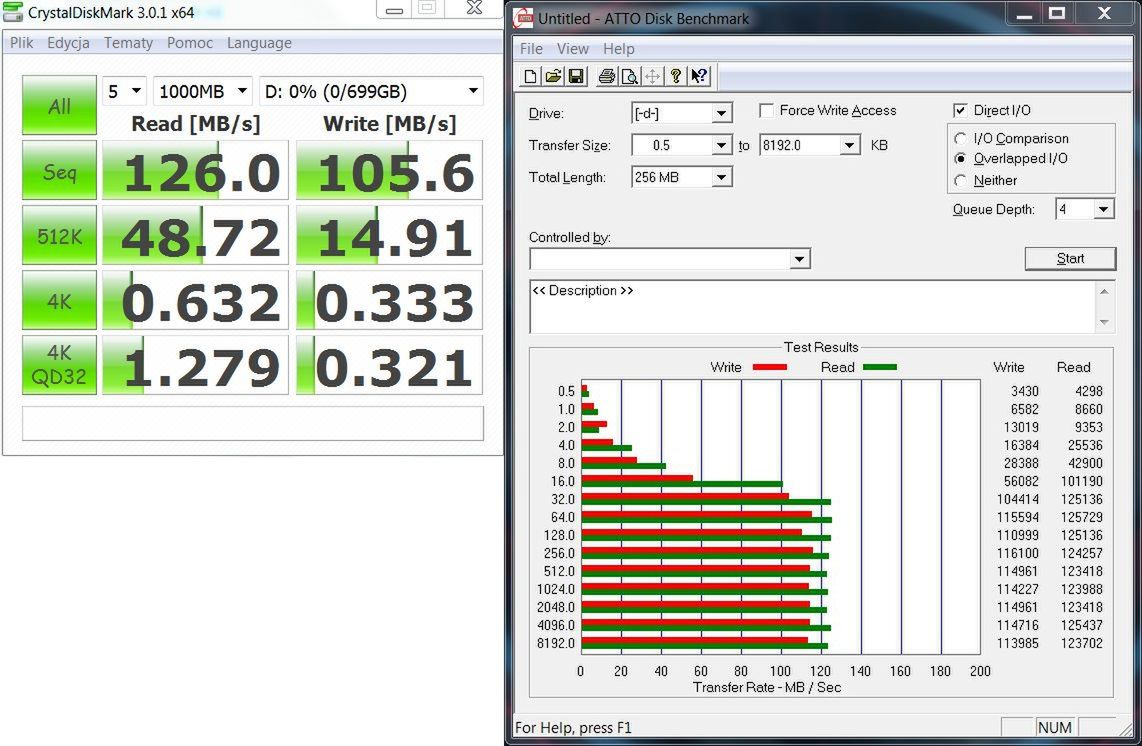
Task: Click the grayed move arrows toolbar icon
Action: click(653, 76)
